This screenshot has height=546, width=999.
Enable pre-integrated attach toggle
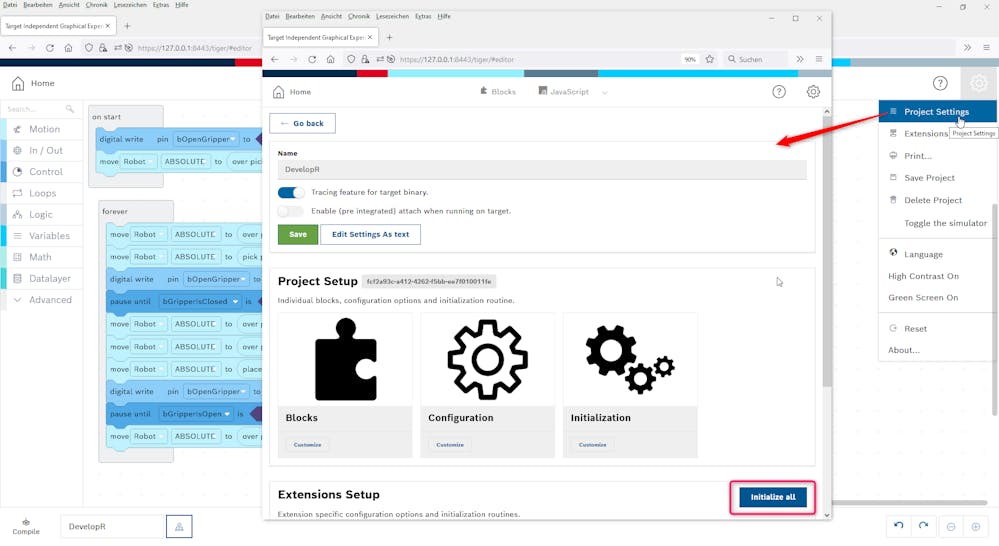(x=291, y=211)
